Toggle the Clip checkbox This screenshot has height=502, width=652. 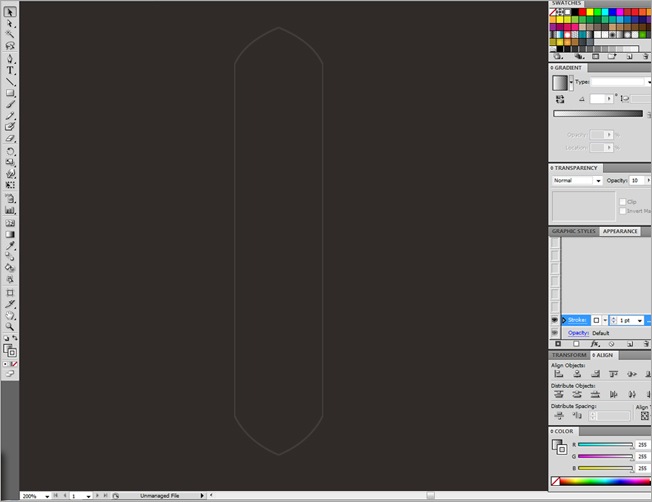[622, 202]
